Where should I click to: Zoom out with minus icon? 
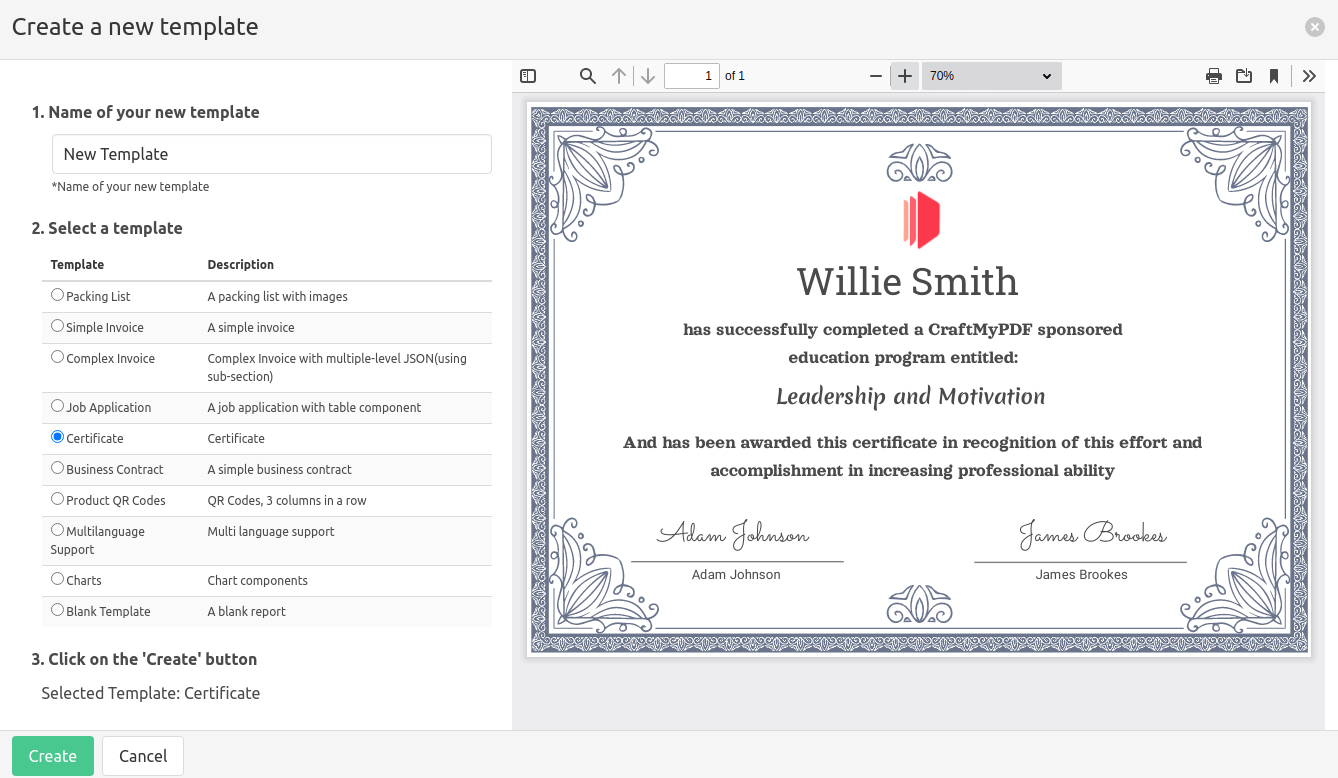(x=876, y=76)
